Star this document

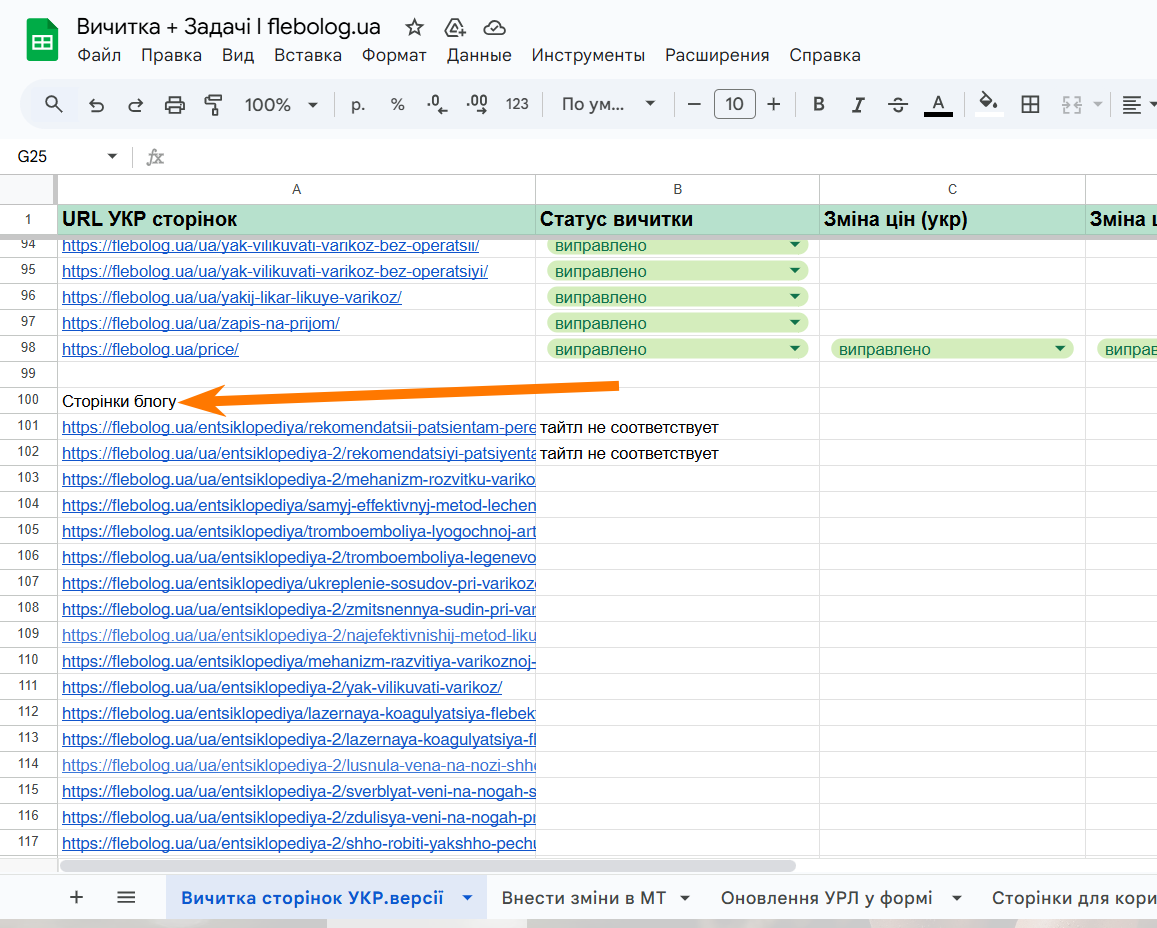coord(415,28)
